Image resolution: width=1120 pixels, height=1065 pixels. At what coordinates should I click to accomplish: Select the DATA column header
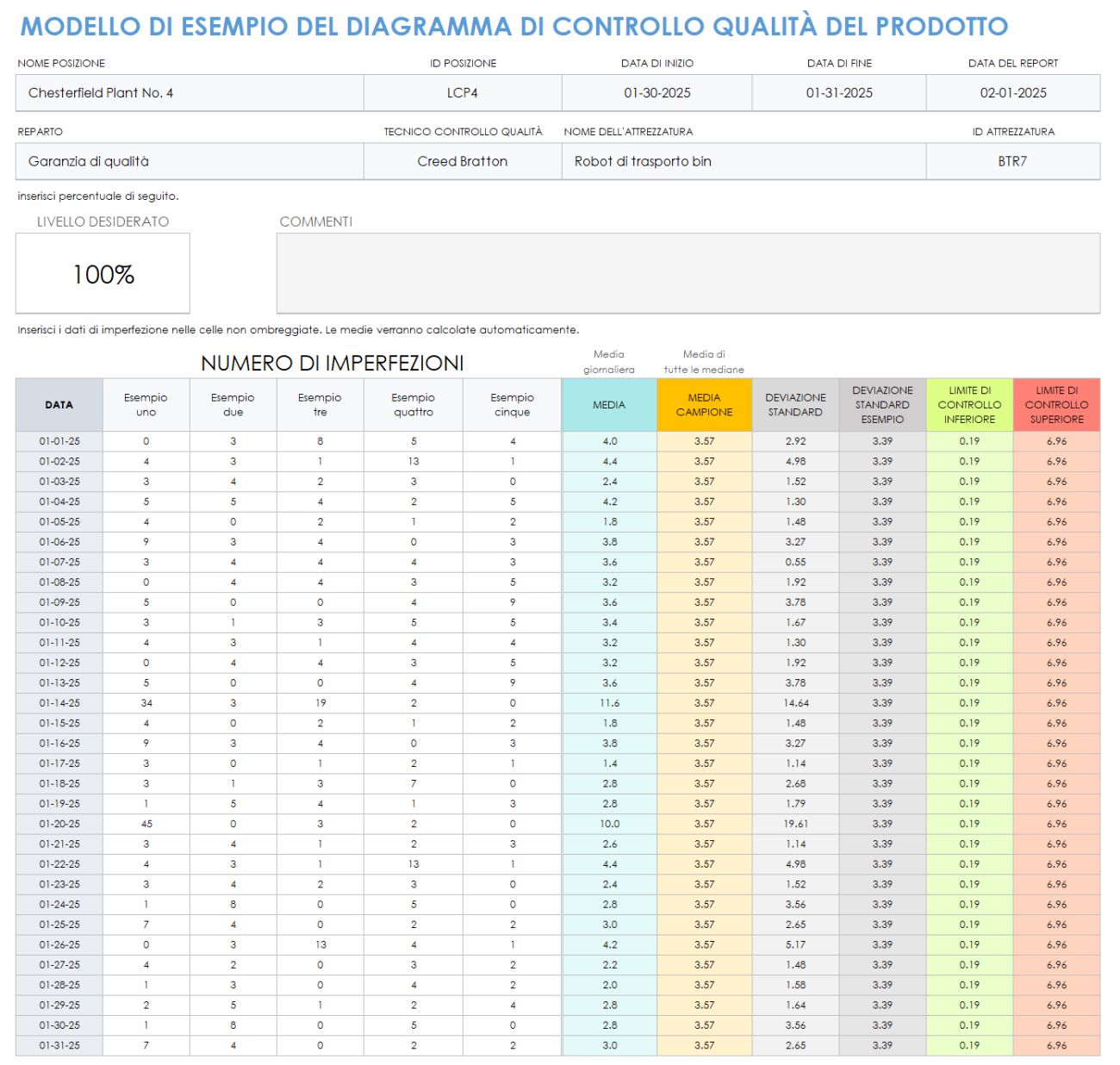pos(57,404)
